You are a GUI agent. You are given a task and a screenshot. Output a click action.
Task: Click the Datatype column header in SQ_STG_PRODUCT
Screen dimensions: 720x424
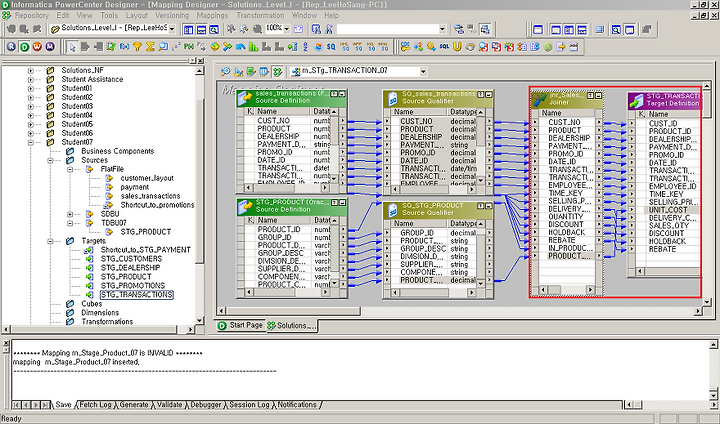coord(463,223)
